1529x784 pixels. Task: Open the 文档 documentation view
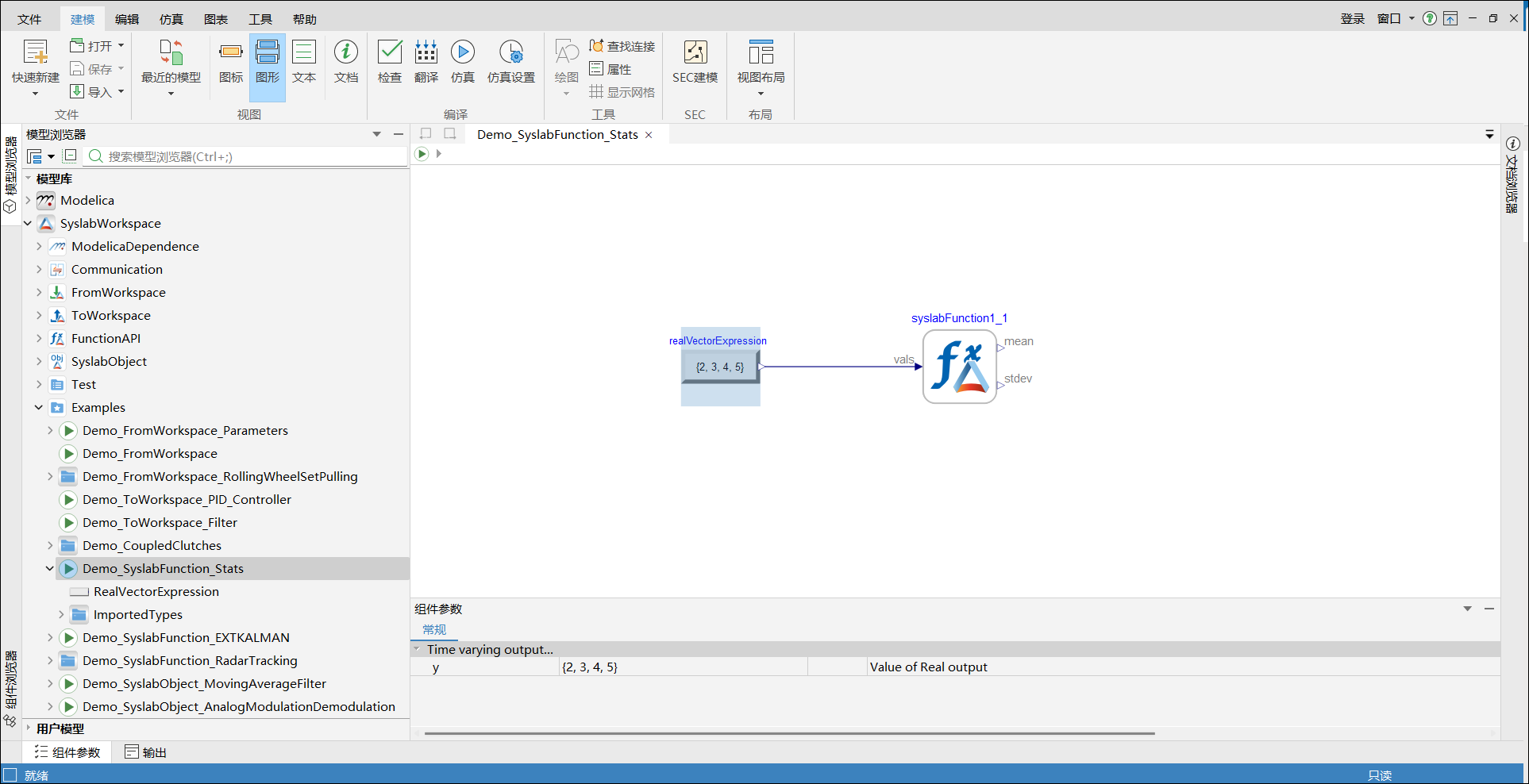coord(346,61)
